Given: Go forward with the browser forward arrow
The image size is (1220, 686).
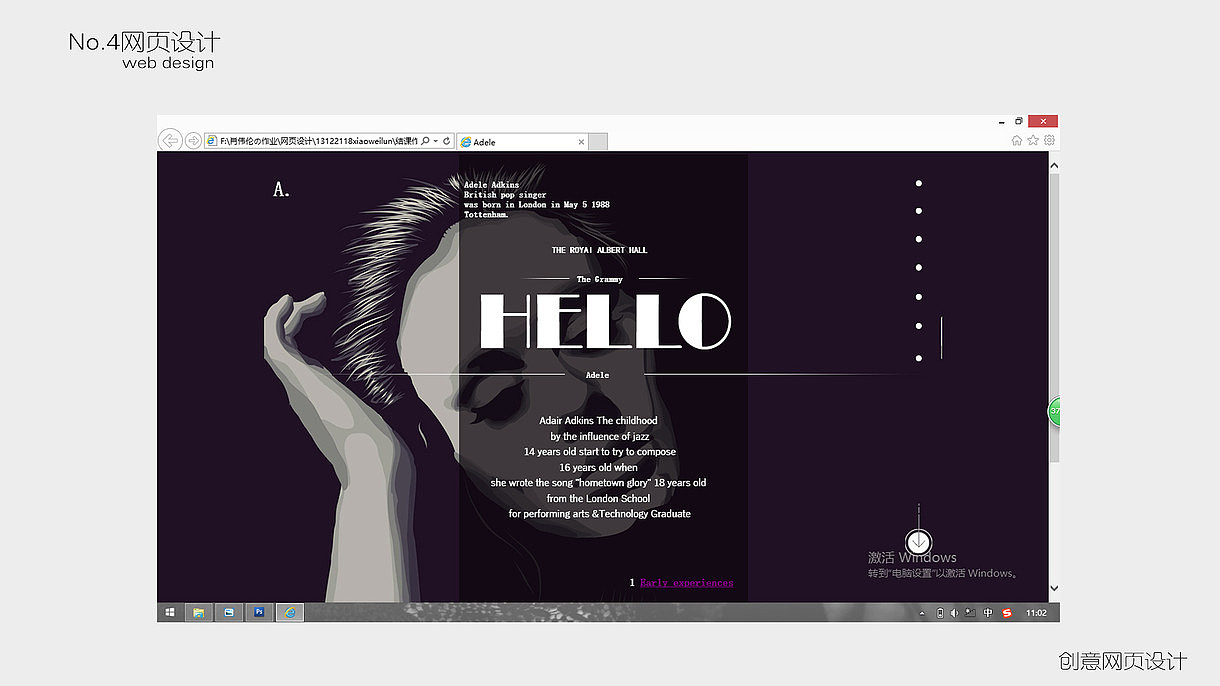Looking at the screenshot, I should click(193, 141).
